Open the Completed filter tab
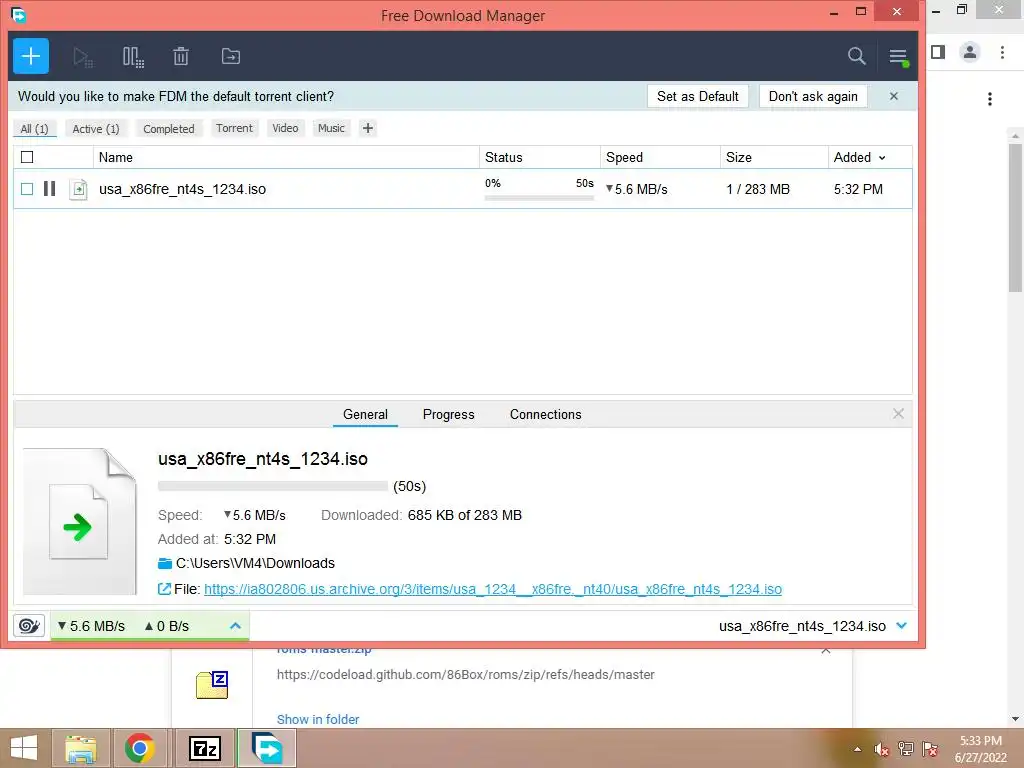1024x768 pixels. click(168, 129)
